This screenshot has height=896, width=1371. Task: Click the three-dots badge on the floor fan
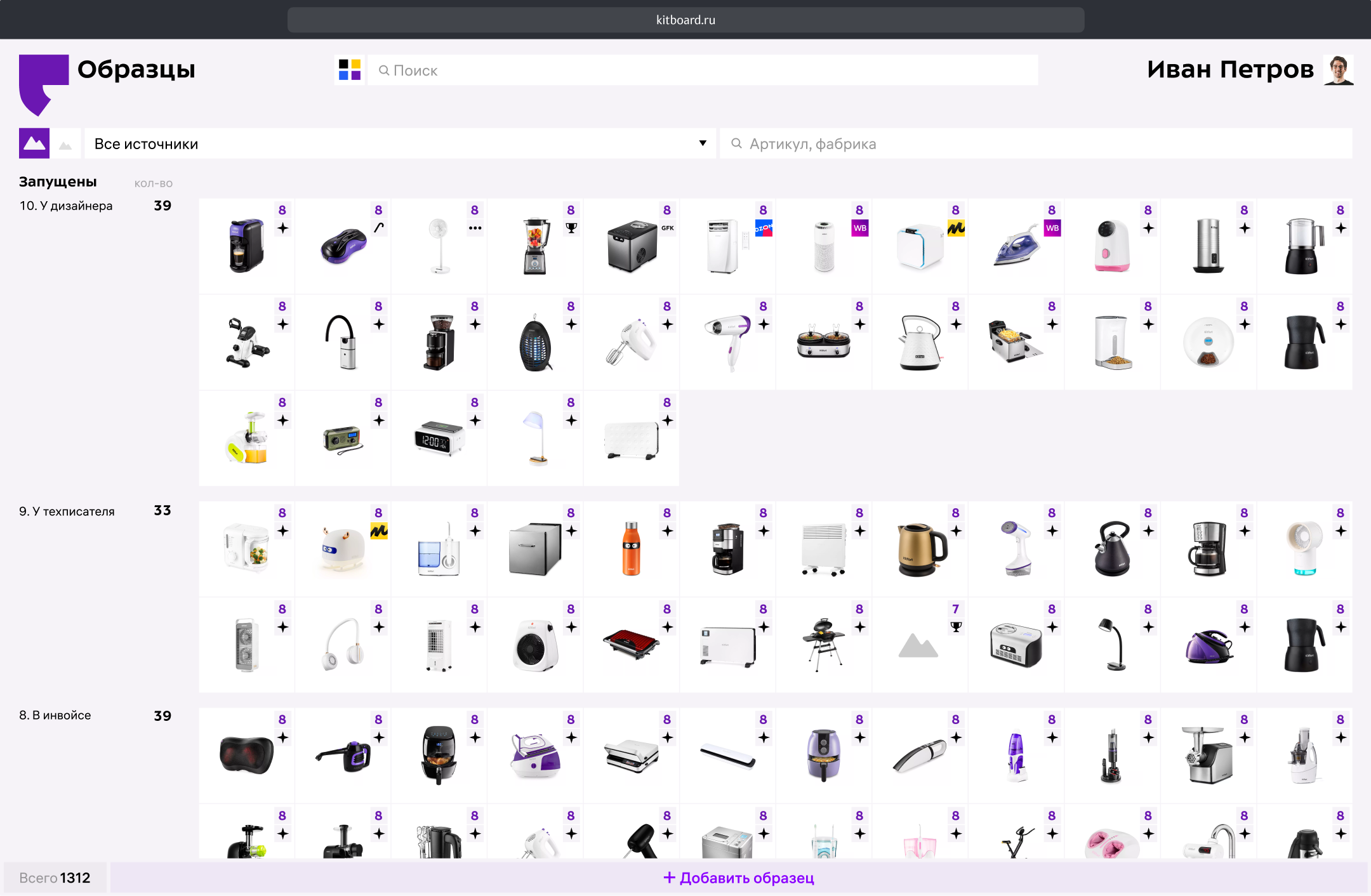475,228
